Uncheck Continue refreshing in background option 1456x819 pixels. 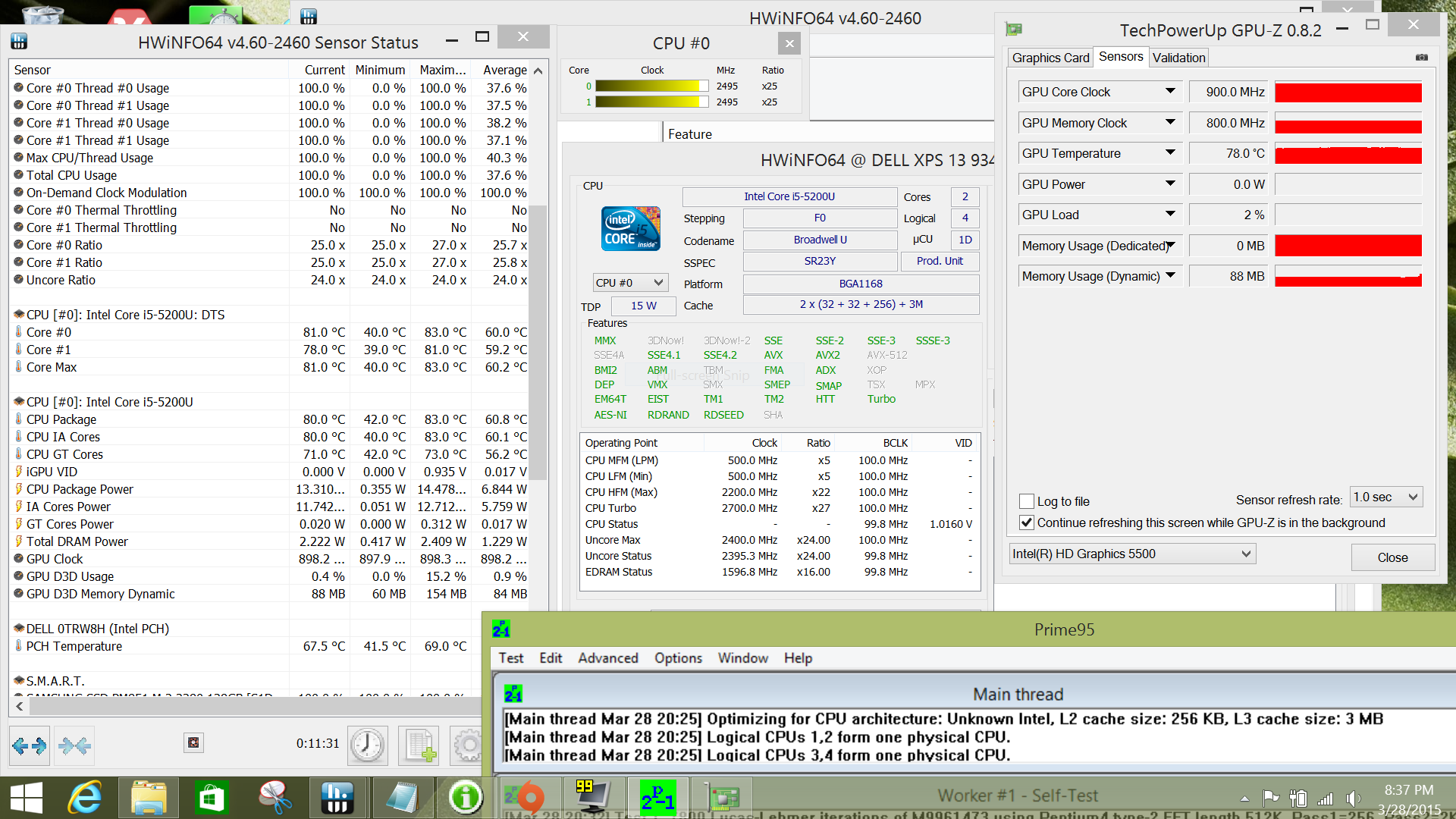coord(1027,522)
